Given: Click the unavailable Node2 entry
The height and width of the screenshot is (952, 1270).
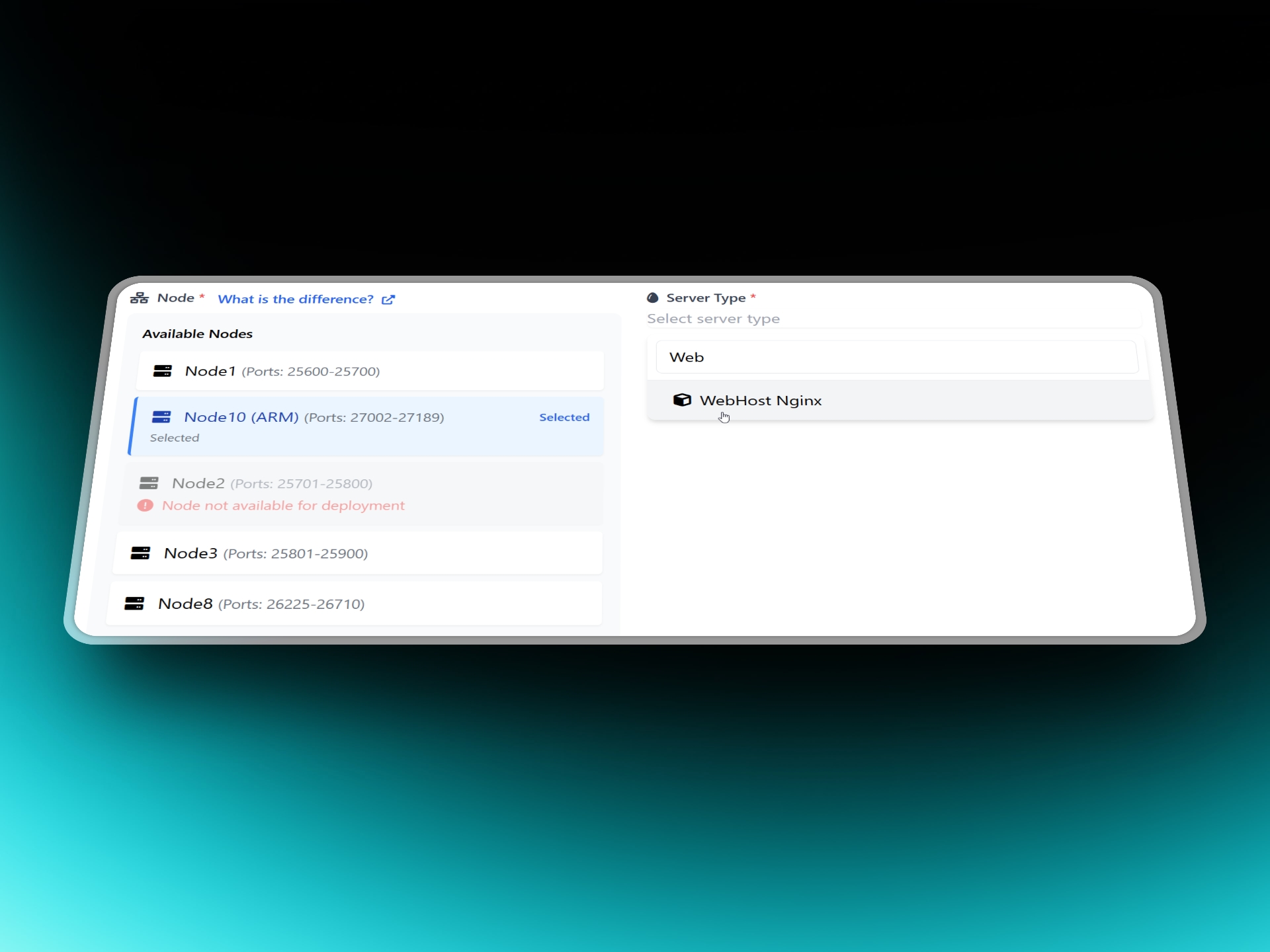Looking at the screenshot, I should pos(362,495).
